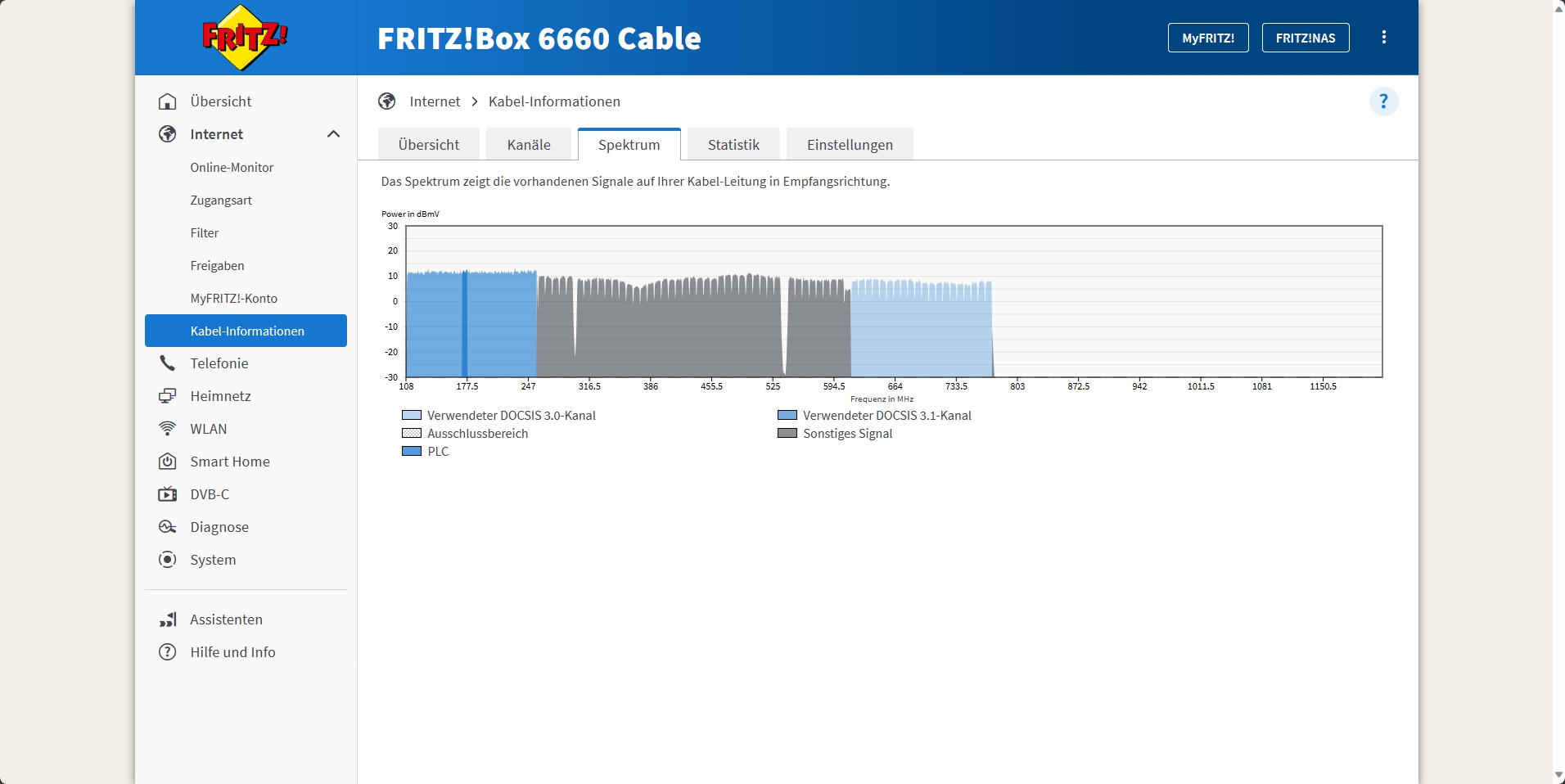Viewport: 1565px width, 784px height.
Task: Open the three-dot overflow menu
Action: tap(1384, 37)
